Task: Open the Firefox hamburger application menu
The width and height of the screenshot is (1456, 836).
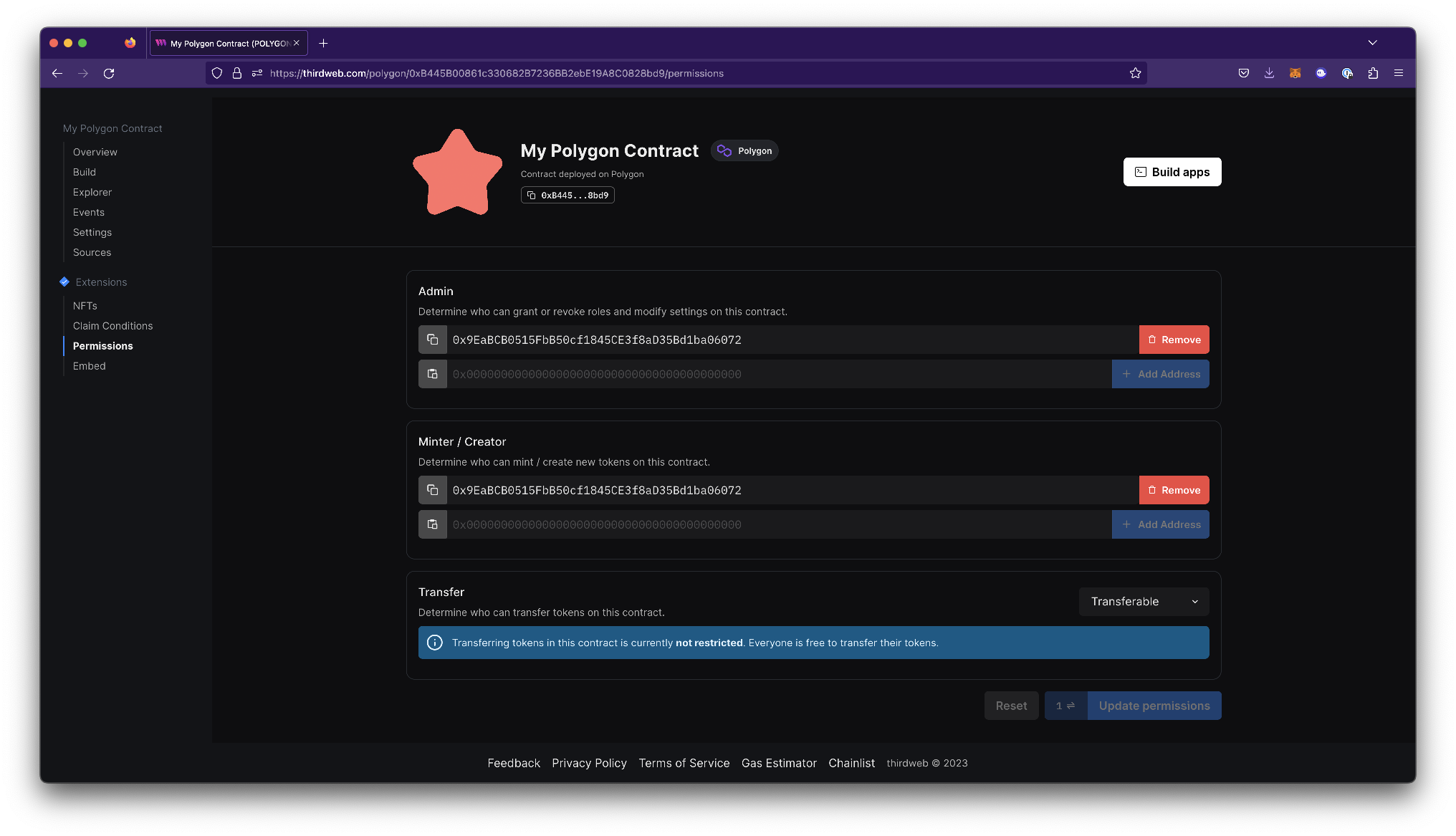Action: click(1399, 73)
